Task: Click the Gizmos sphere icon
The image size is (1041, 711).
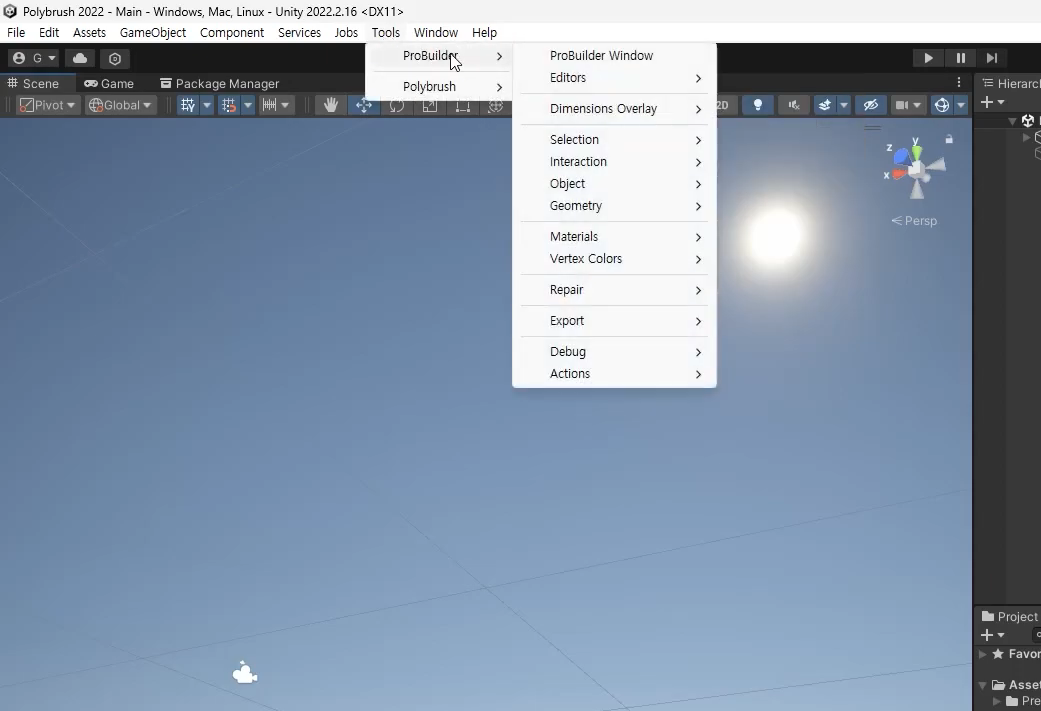Action: coord(941,105)
